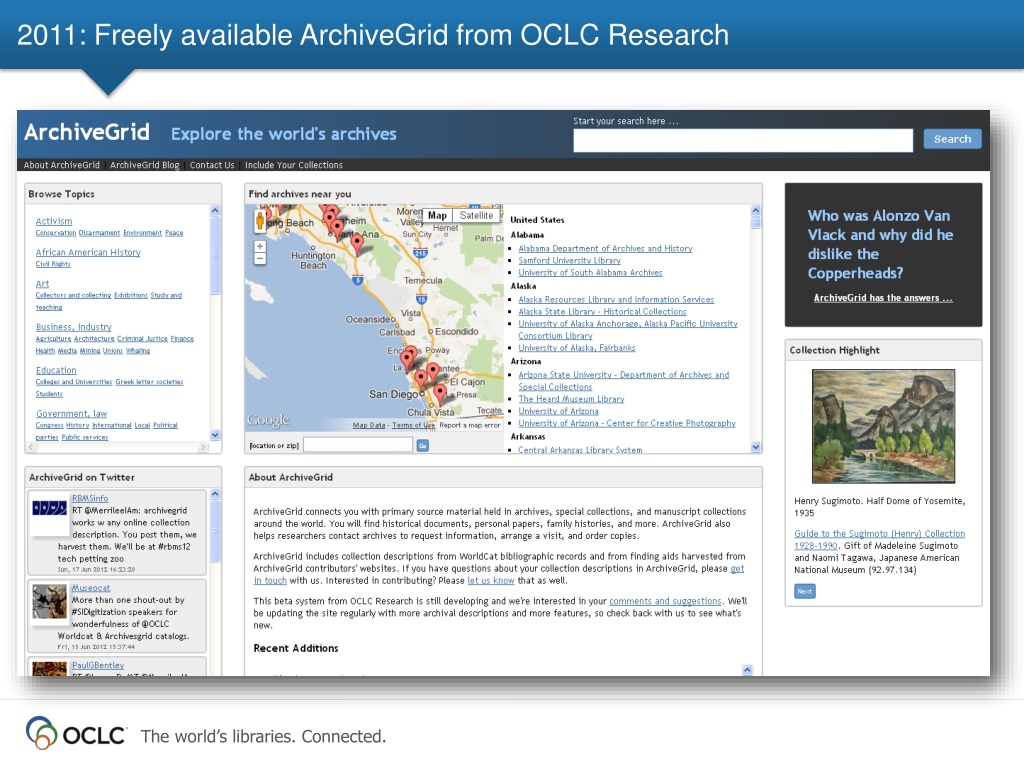This screenshot has height=768, width=1024.
Task: Click the comments and suggestions link
Action: pos(665,601)
